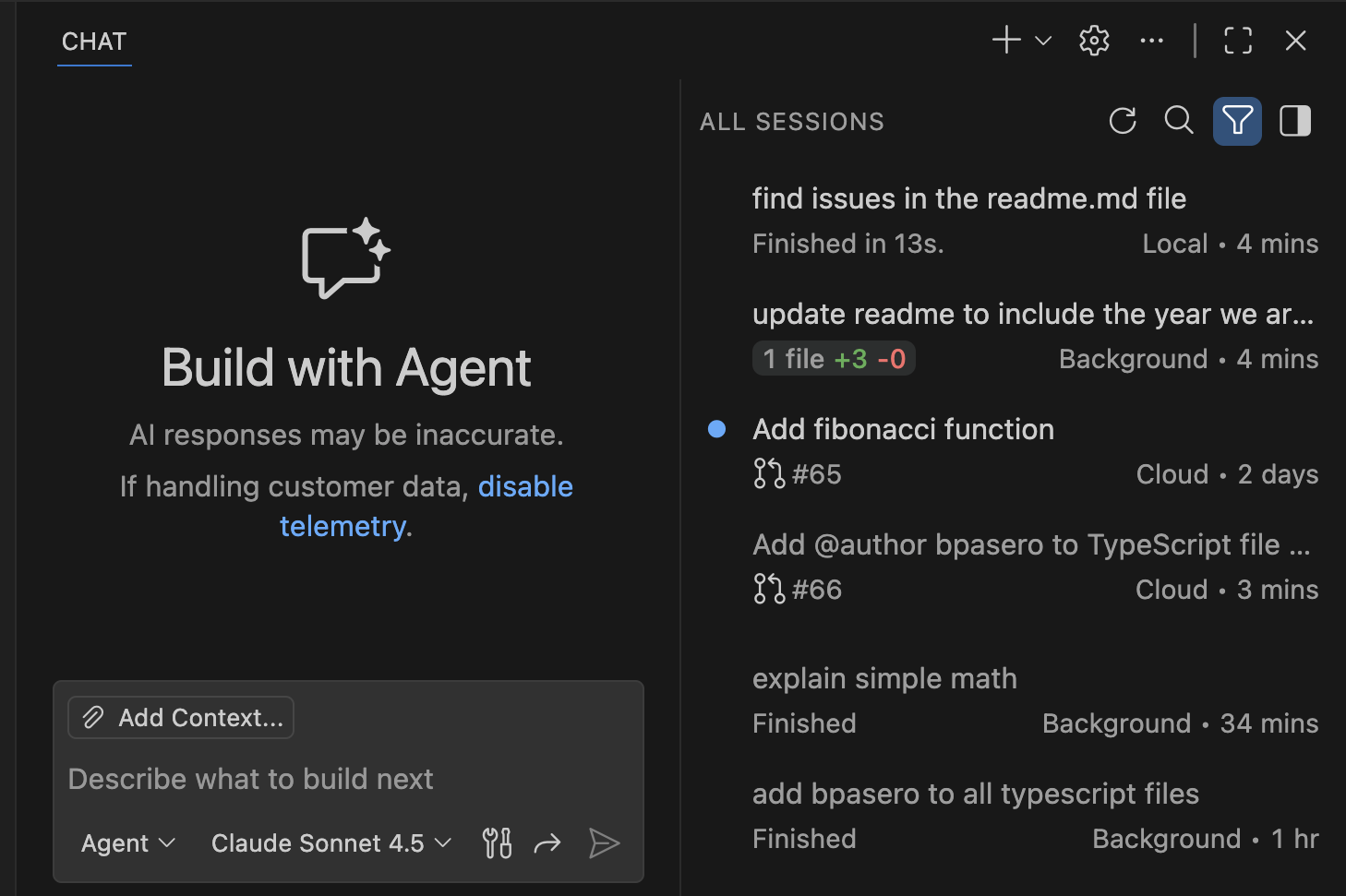Open the chat settings gear
This screenshot has height=896, width=1346.
(x=1093, y=40)
